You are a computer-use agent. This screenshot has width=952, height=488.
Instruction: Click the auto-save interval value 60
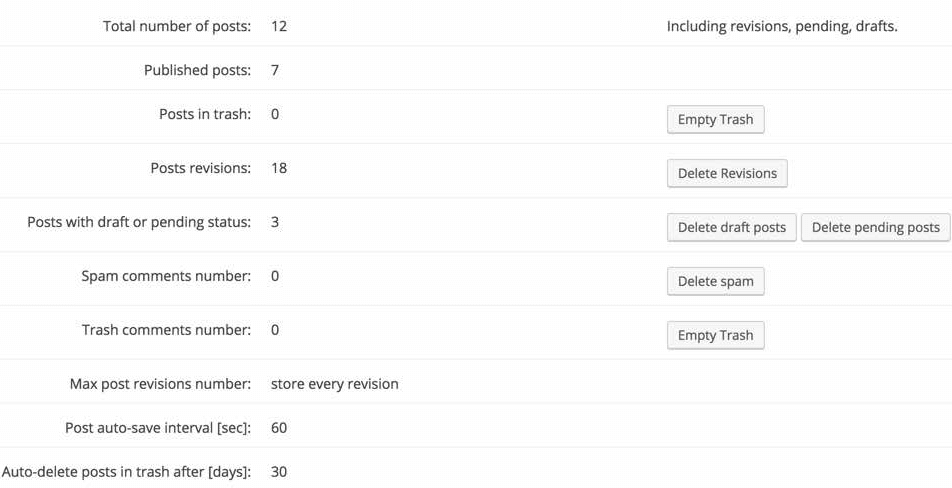[279, 428]
